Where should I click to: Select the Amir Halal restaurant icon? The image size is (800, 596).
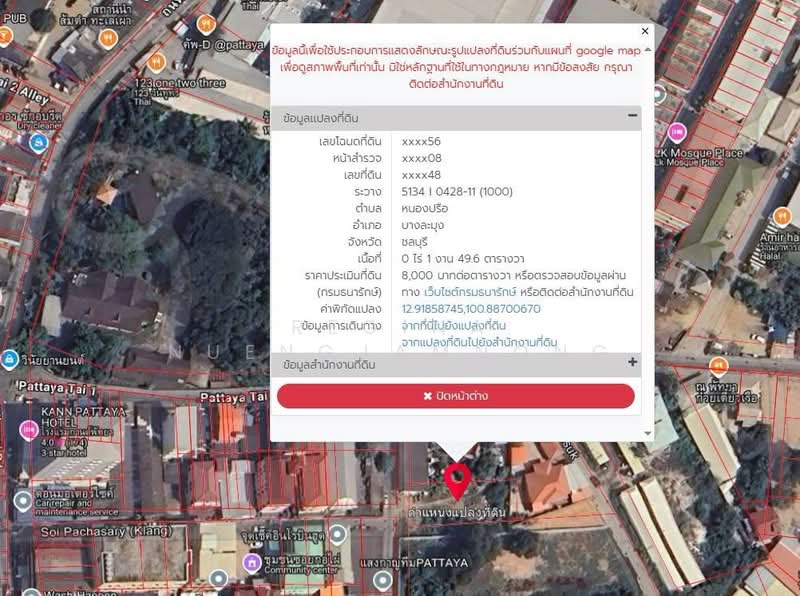[x=782, y=216]
